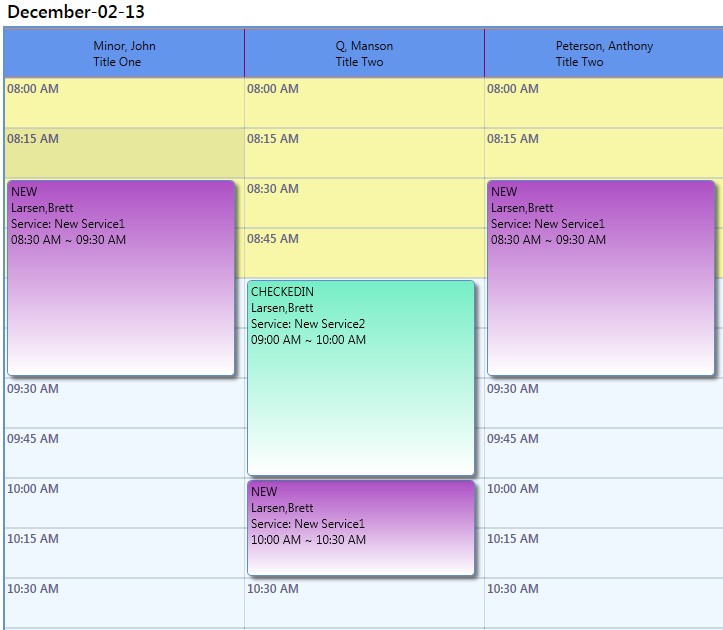Click the December-02-13 date heading
The height and width of the screenshot is (630, 723).
[76, 12]
